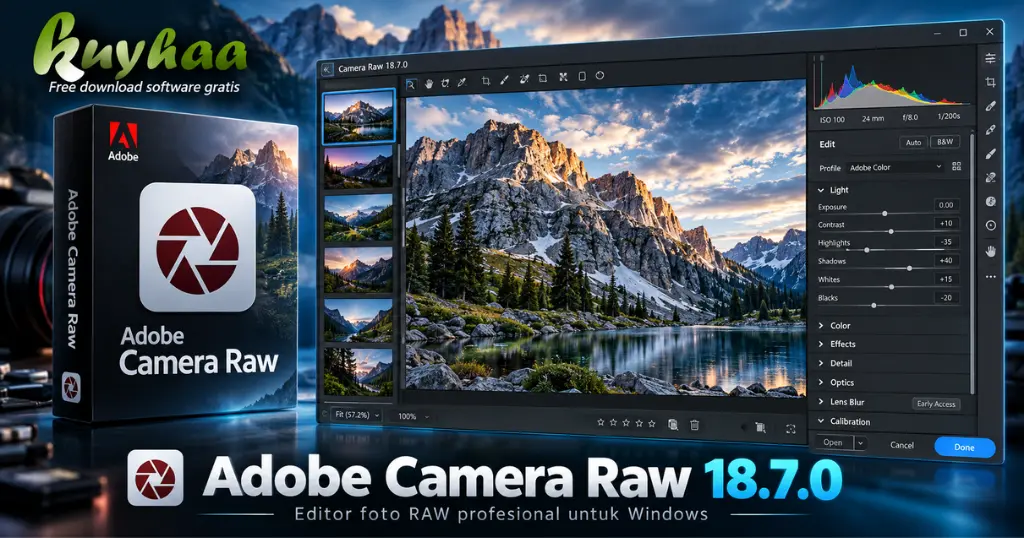Click the Open button
The width and height of the screenshot is (1024, 538).
833,443
